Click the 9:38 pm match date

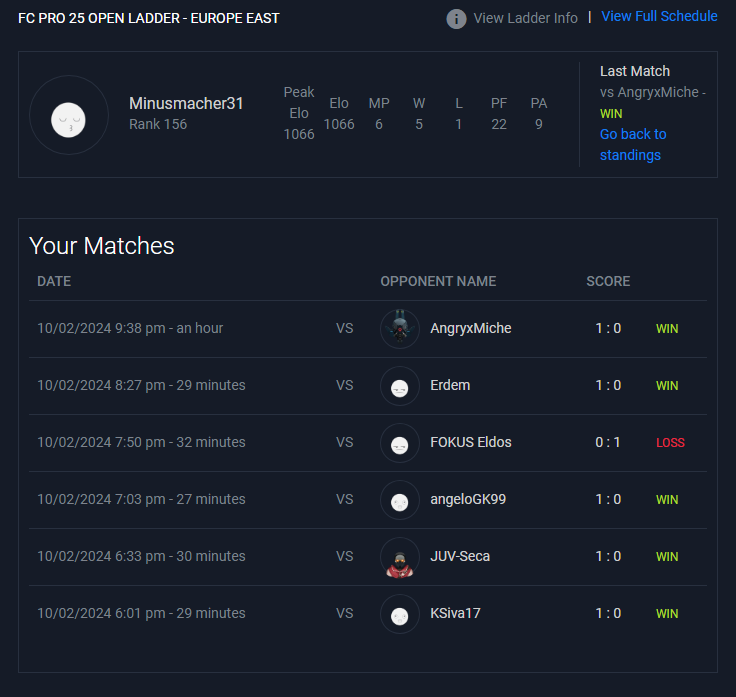[x=130, y=328]
